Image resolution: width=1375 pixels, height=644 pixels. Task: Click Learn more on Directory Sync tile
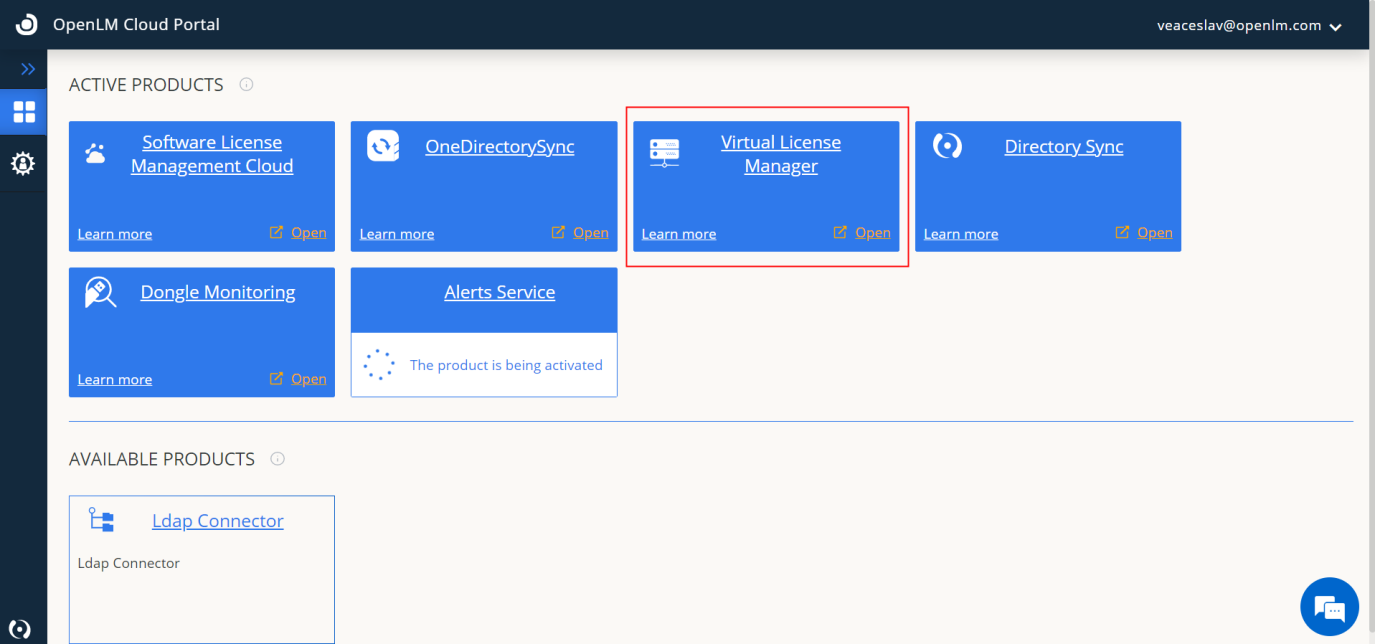pos(960,234)
